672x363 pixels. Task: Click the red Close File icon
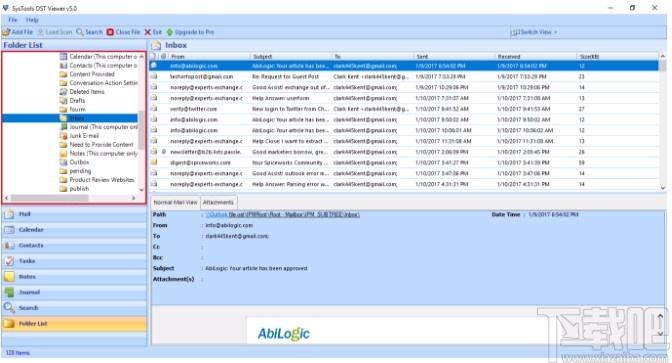(110, 32)
